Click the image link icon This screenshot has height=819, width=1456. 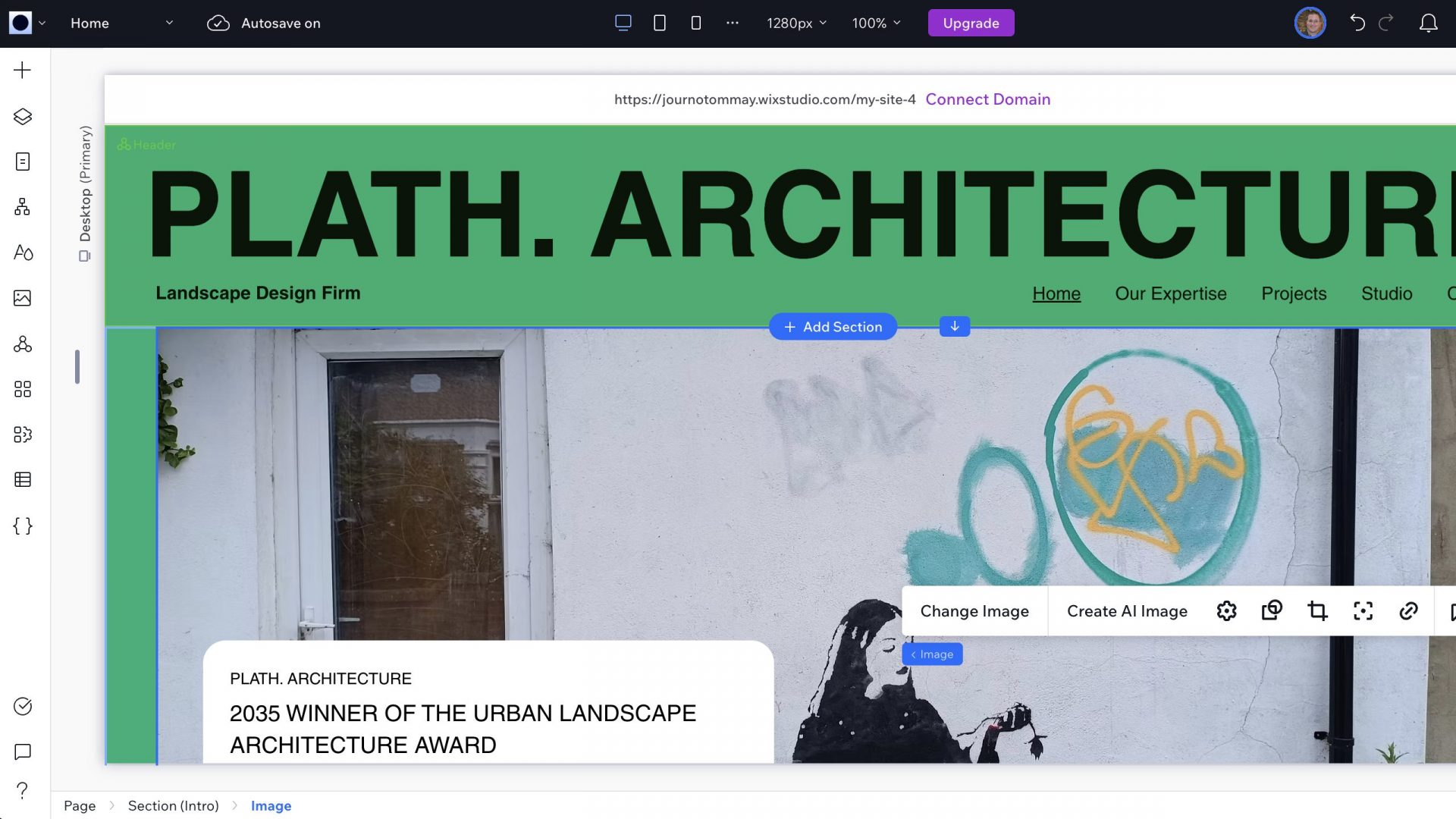[1408, 611]
